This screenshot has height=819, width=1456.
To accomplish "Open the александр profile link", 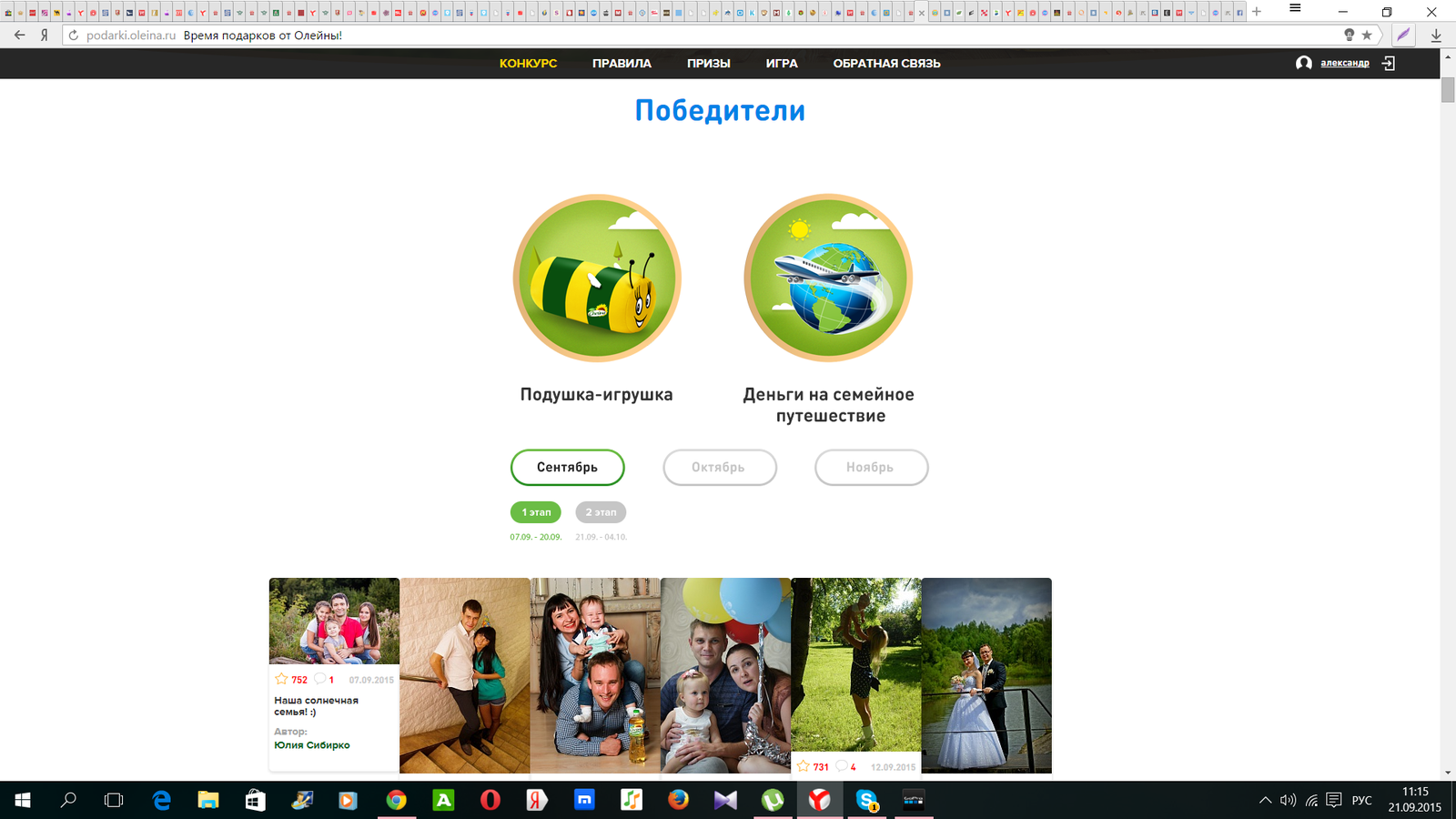I will [1344, 63].
